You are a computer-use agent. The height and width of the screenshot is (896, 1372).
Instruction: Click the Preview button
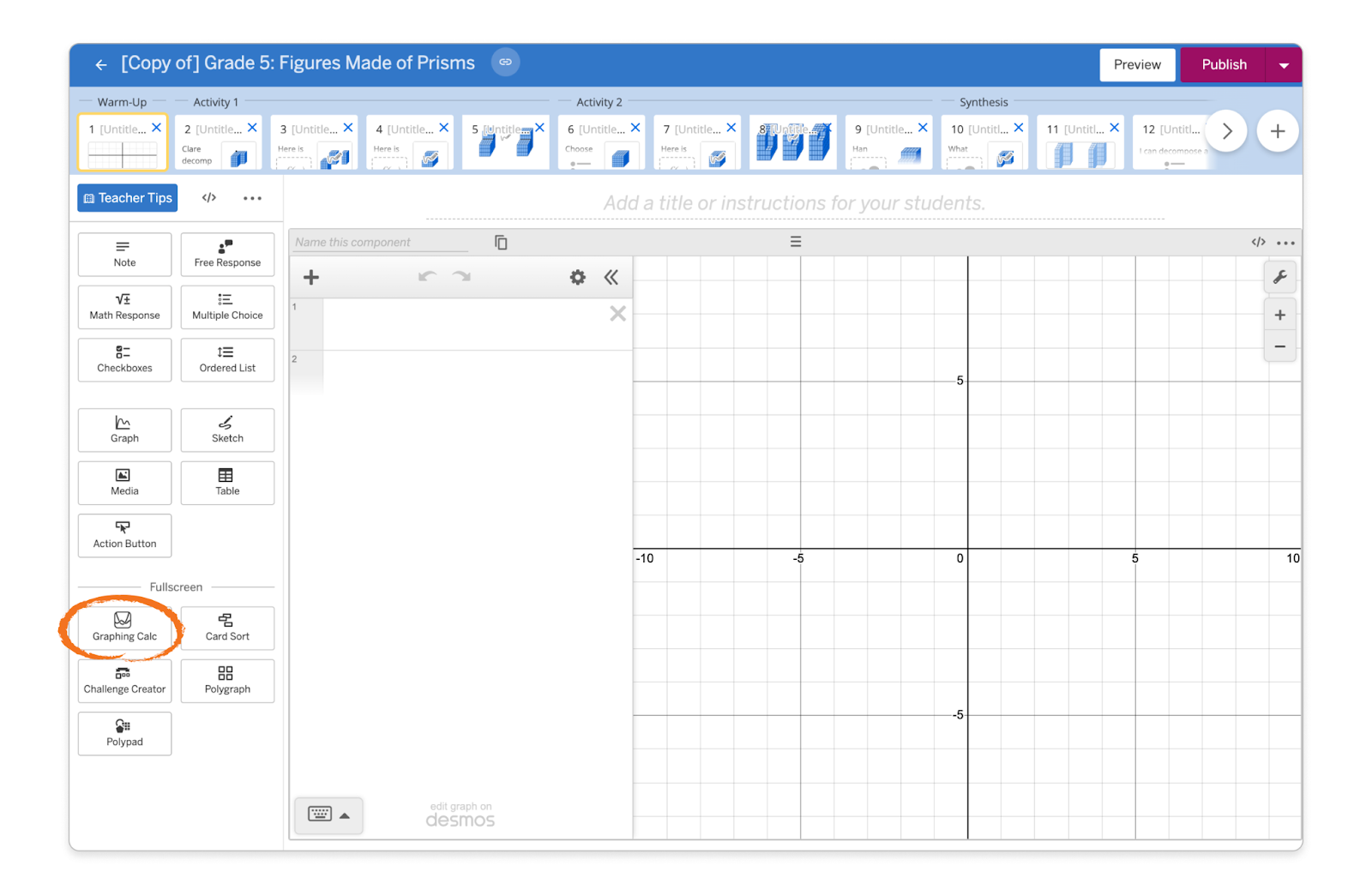(1137, 65)
